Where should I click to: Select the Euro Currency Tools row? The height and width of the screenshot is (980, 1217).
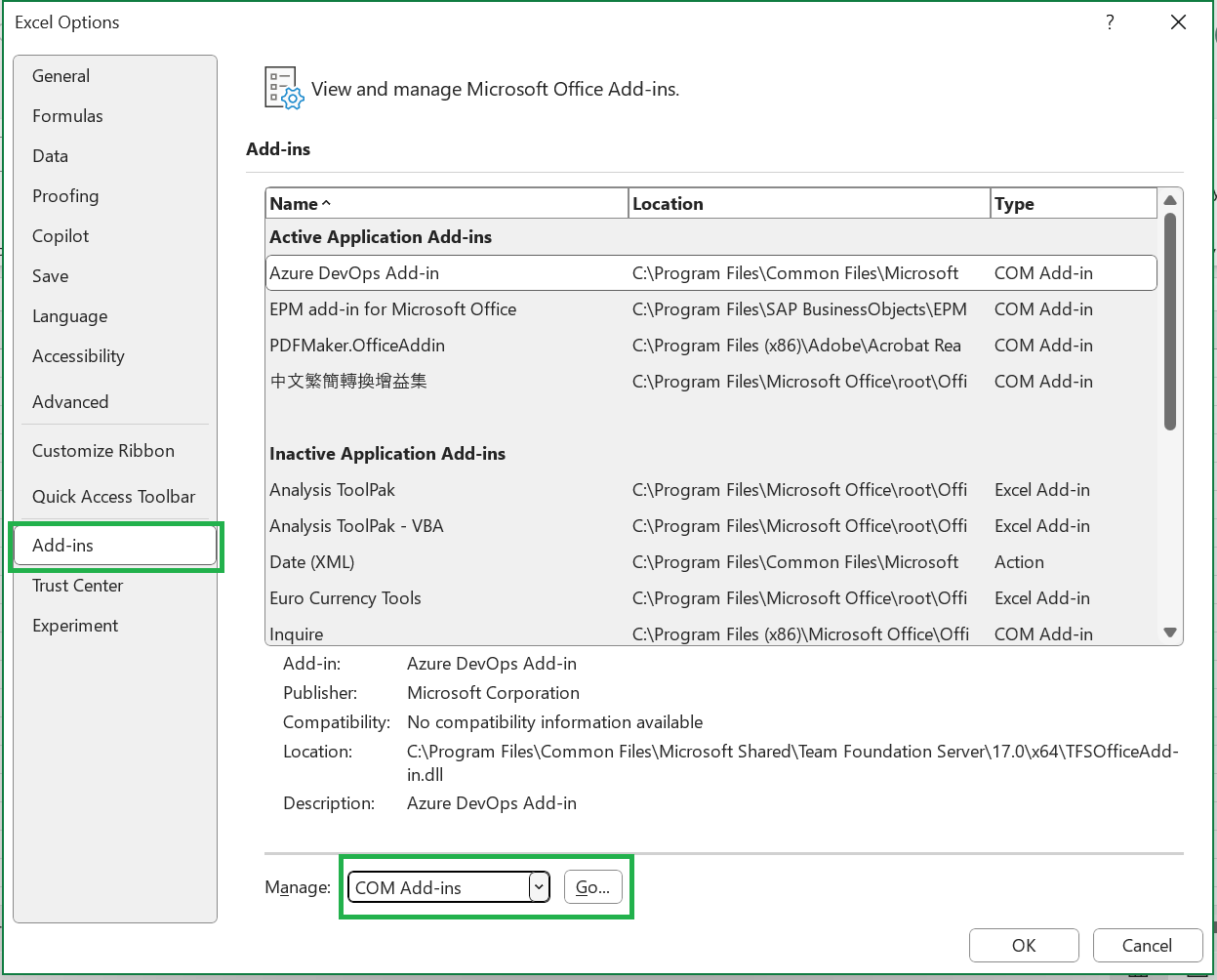pos(711,598)
